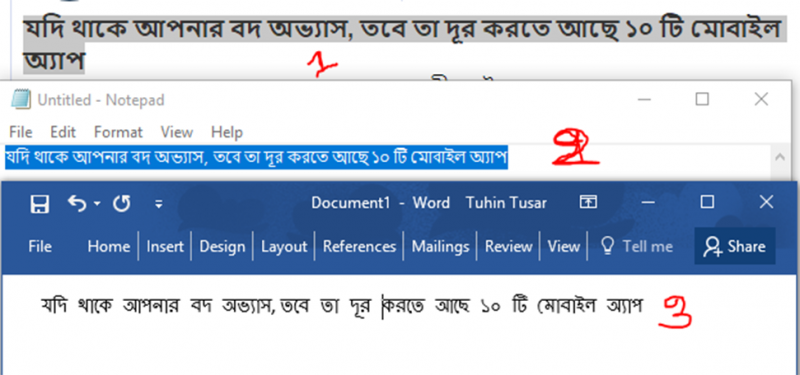The width and height of the screenshot is (800, 375).
Task: Click the Tell me lightbulb icon
Action: click(x=607, y=246)
